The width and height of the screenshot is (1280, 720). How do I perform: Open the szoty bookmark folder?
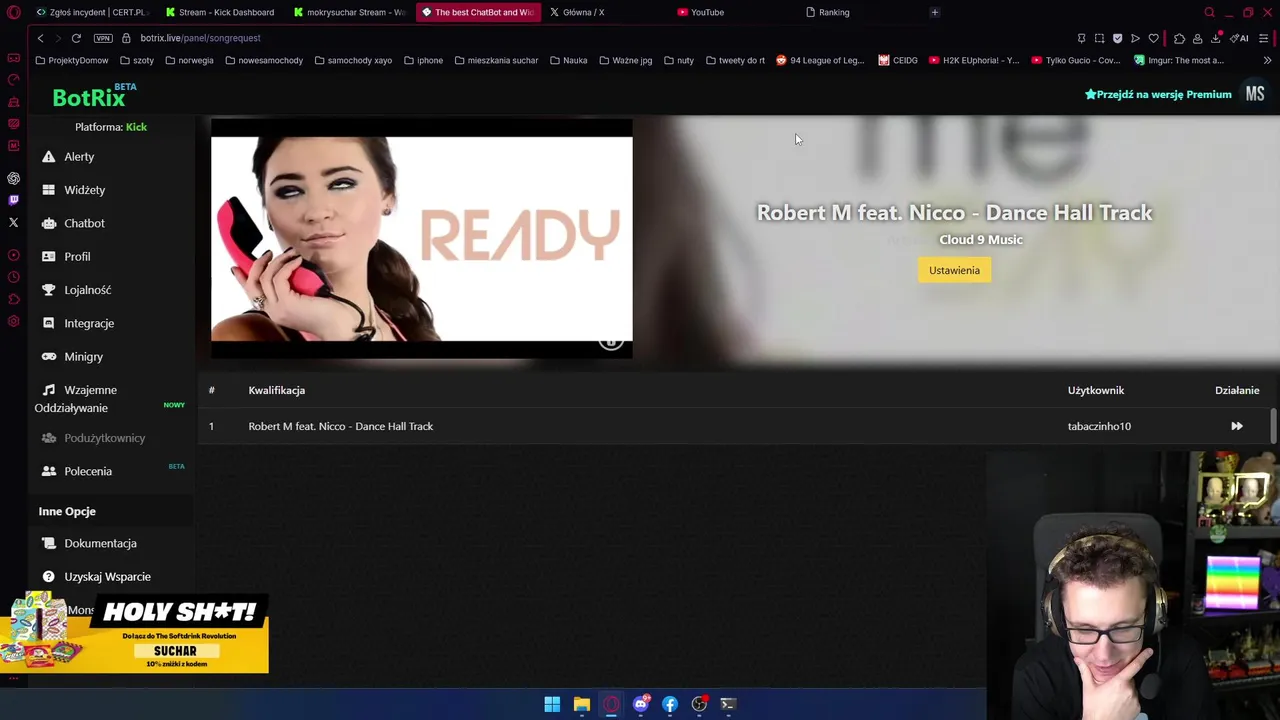pyautogui.click(x=137, y=60)
